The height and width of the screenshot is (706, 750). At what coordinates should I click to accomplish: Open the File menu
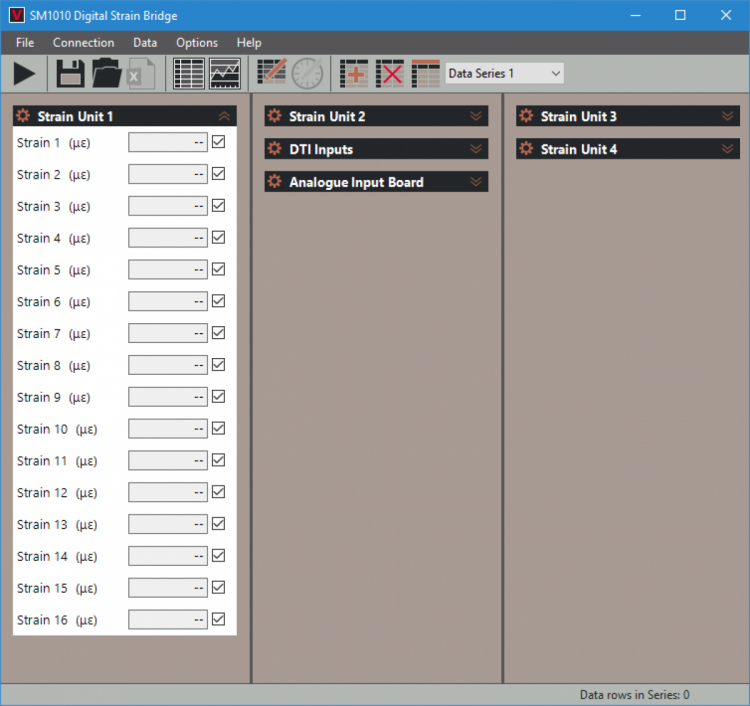(25, 43)
